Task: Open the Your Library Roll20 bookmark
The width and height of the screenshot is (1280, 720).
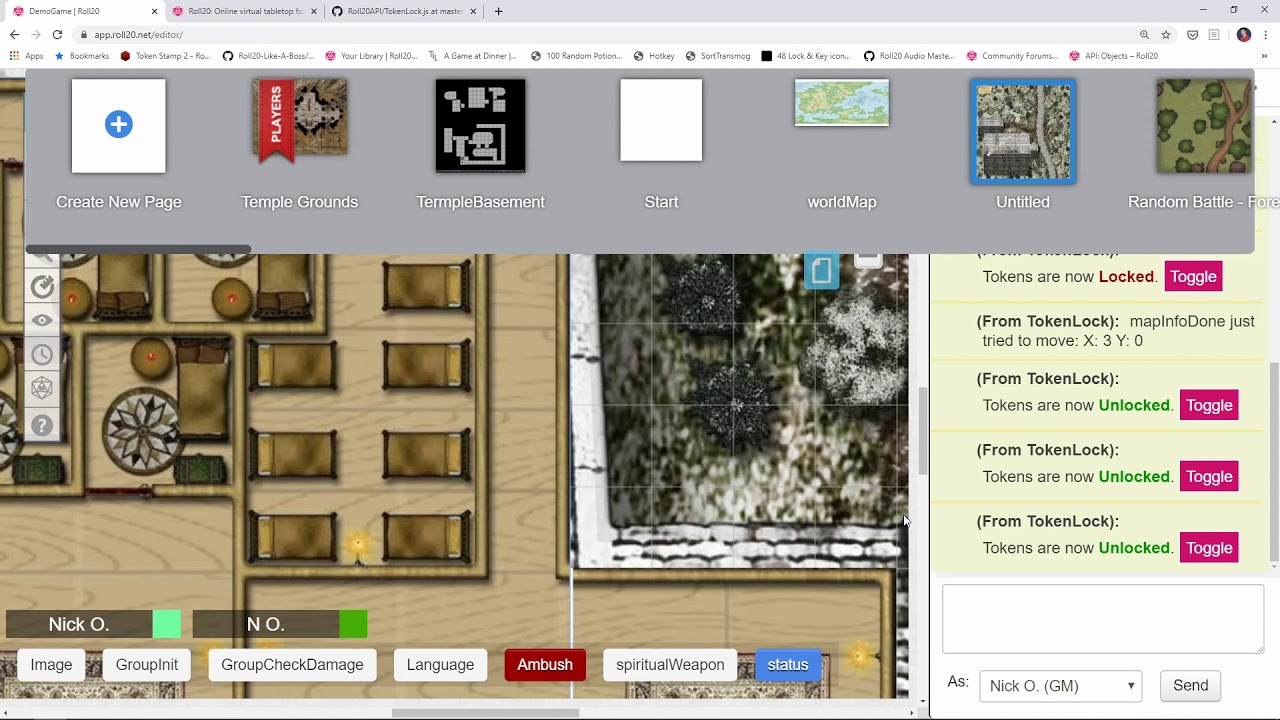Action: tap(372, 56)
